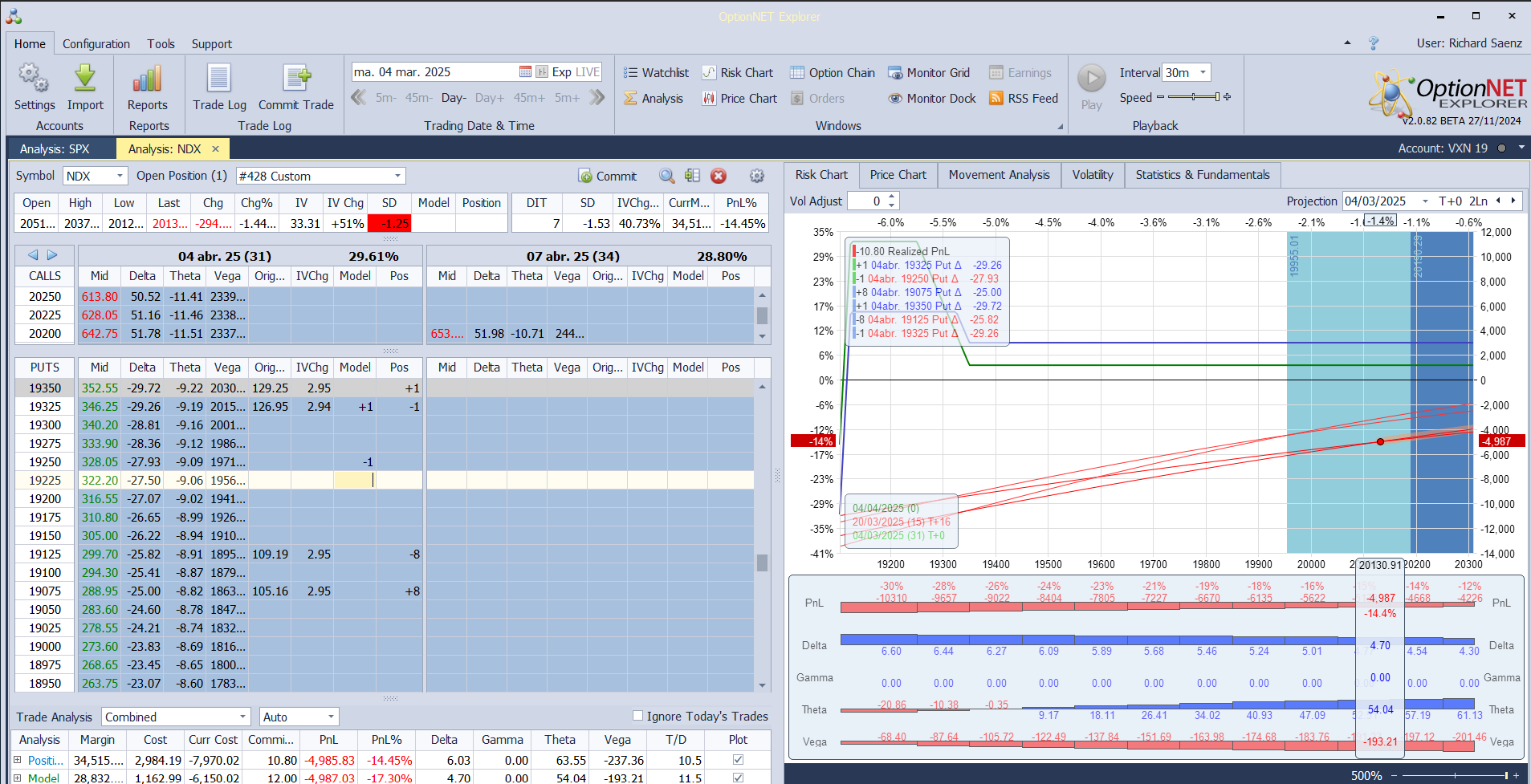Click the help question mark icon
Viewport: 1531px width, 784px height.
click(x=1374, y=43)
